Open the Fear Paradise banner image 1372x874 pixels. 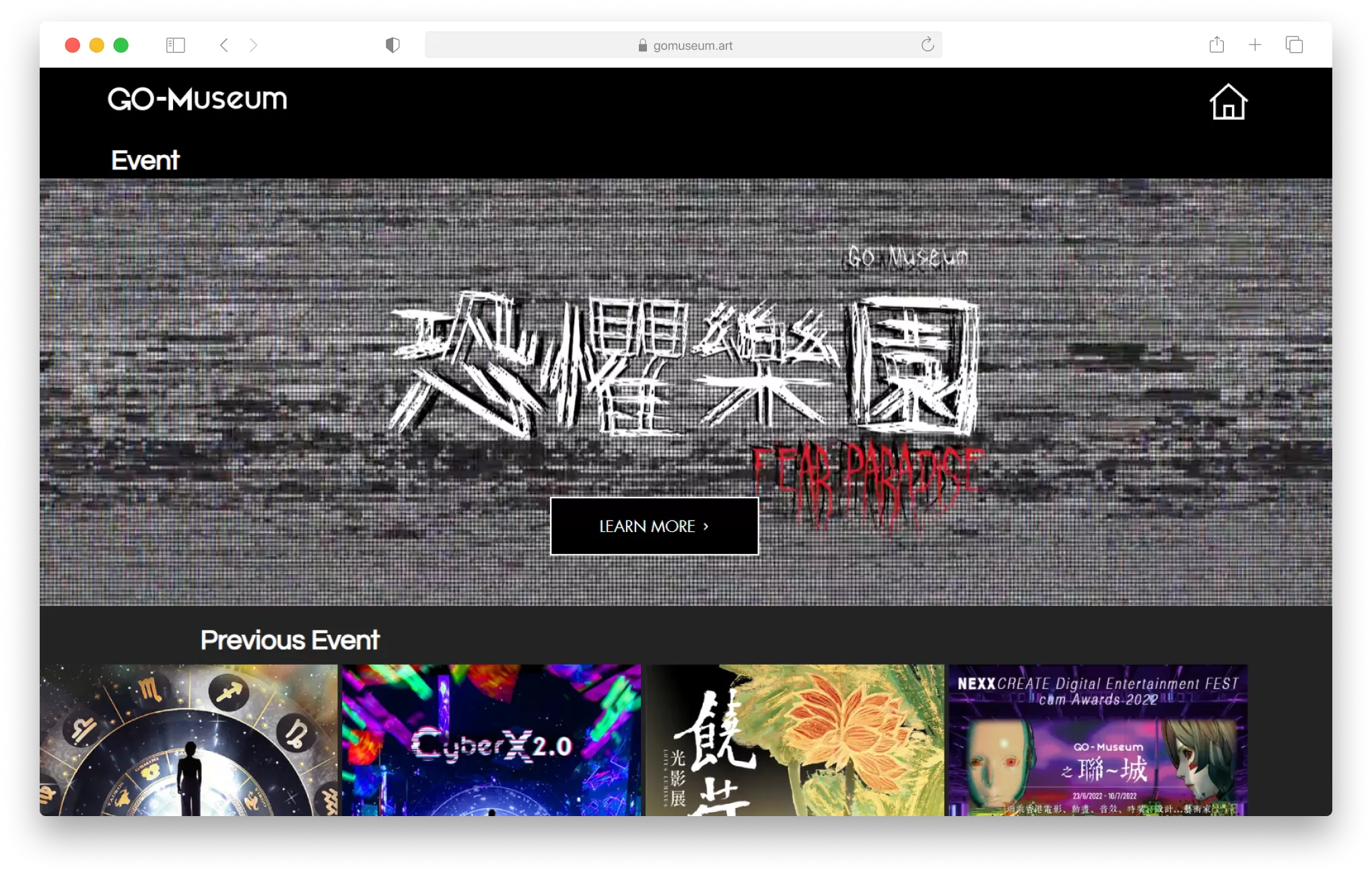pos(685,391)
